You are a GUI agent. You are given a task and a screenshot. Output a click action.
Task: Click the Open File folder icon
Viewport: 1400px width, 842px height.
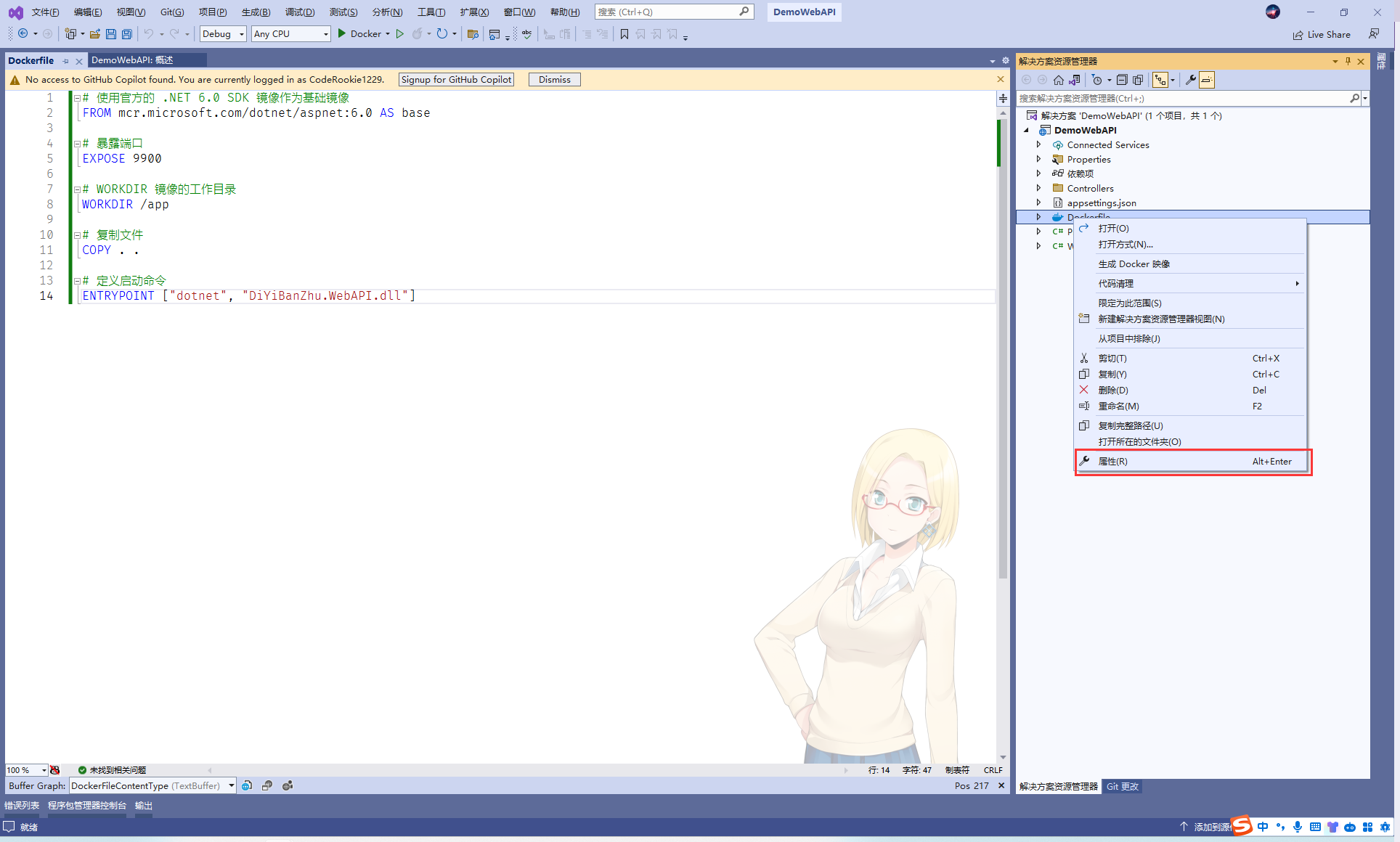[x=94, y=34]
